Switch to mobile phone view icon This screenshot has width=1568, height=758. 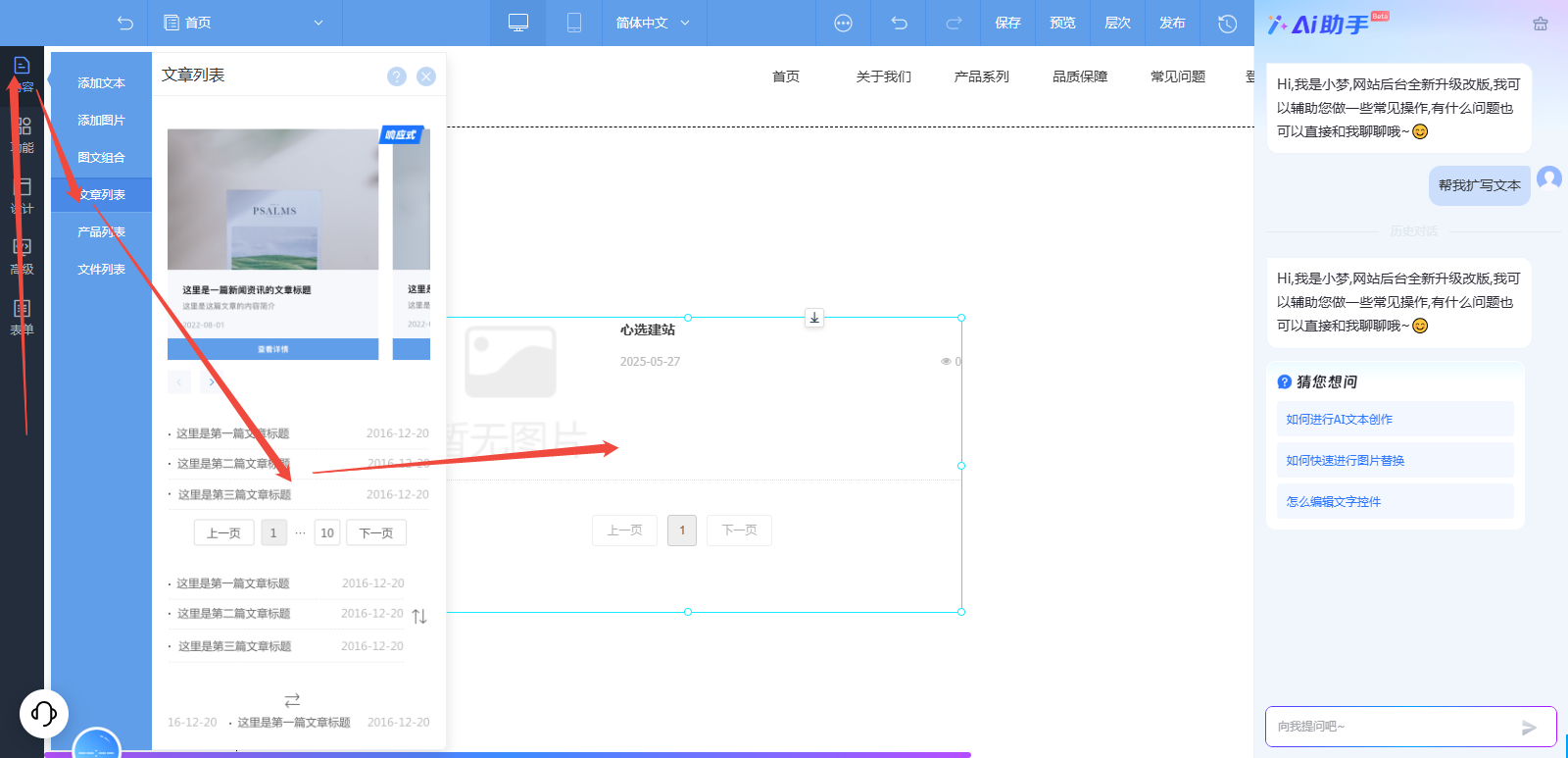pos(574,23)
